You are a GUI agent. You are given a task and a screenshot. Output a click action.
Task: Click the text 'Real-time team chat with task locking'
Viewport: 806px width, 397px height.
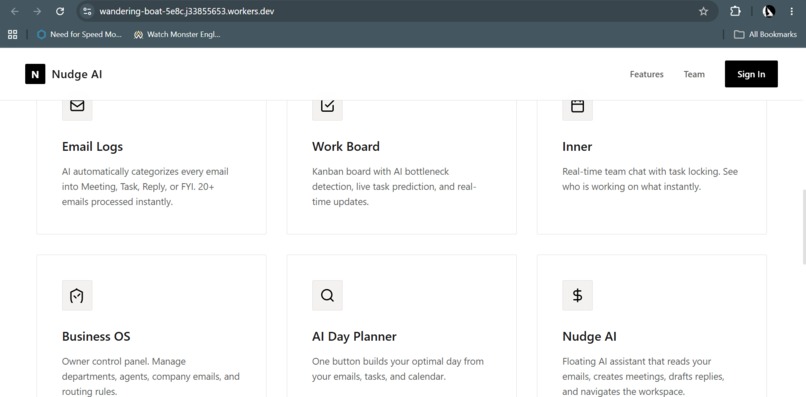(641, 171)
